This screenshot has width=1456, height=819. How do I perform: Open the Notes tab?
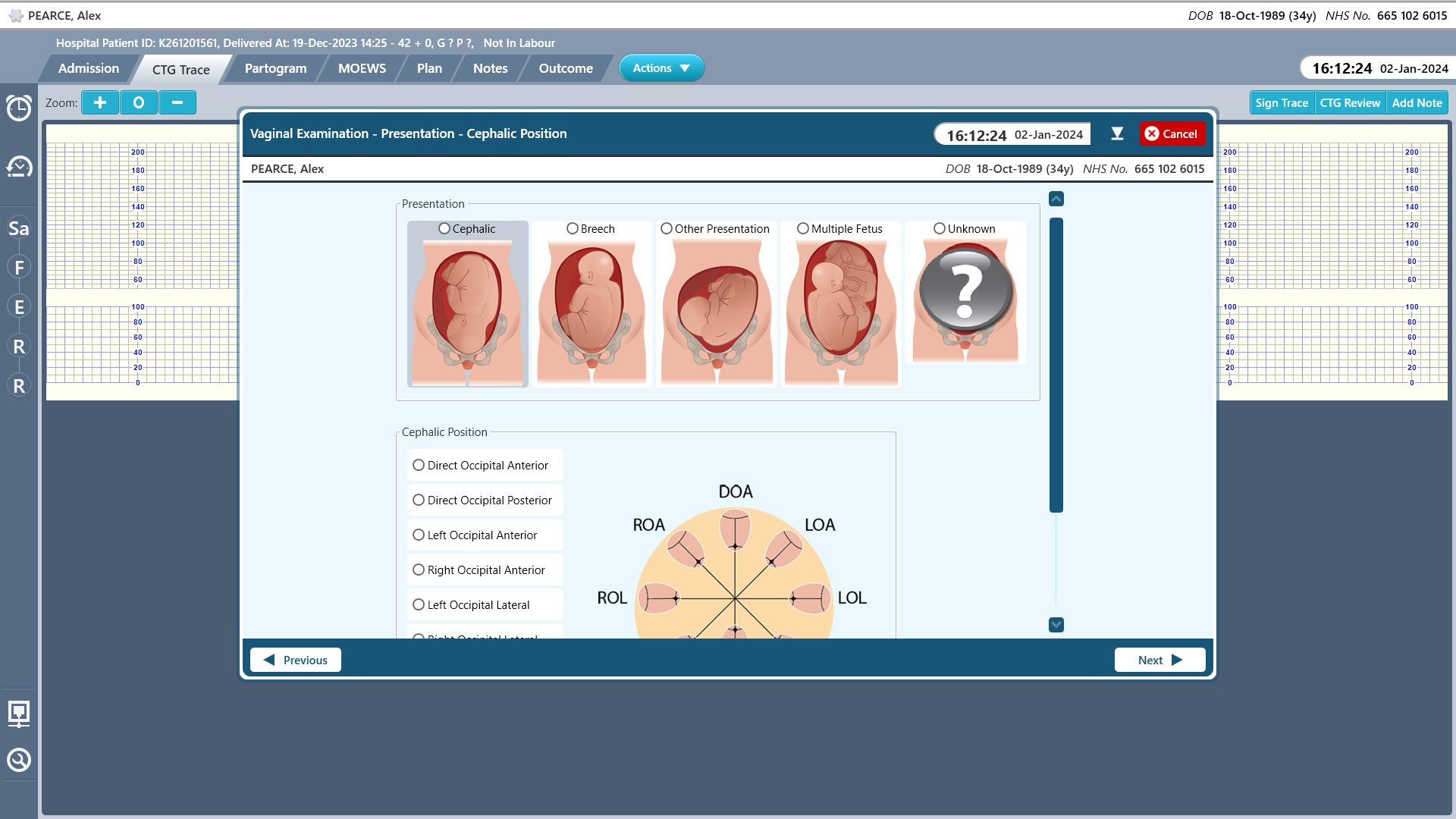point(491,68)
